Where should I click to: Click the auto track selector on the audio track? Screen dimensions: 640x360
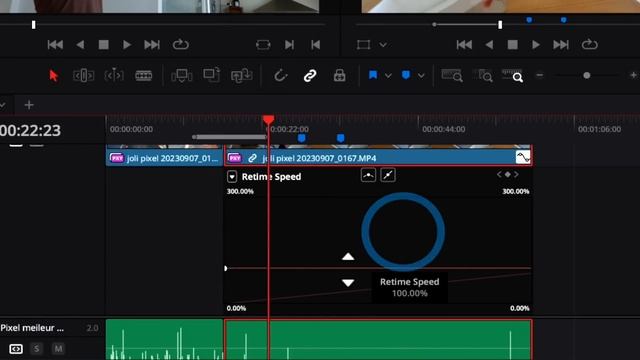coord(16,349)
